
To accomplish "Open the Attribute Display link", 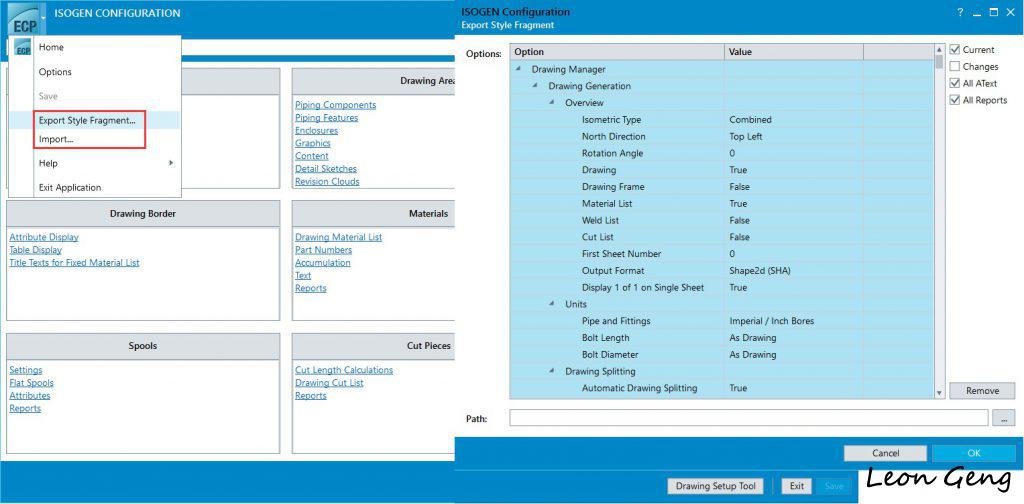I will point(44,237).
